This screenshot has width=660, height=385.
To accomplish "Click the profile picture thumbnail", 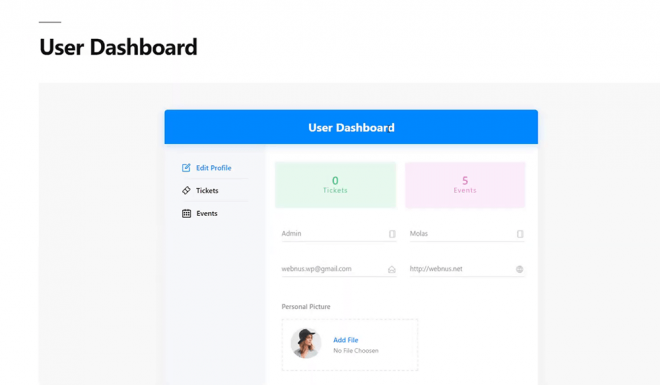I will [306, 343].
